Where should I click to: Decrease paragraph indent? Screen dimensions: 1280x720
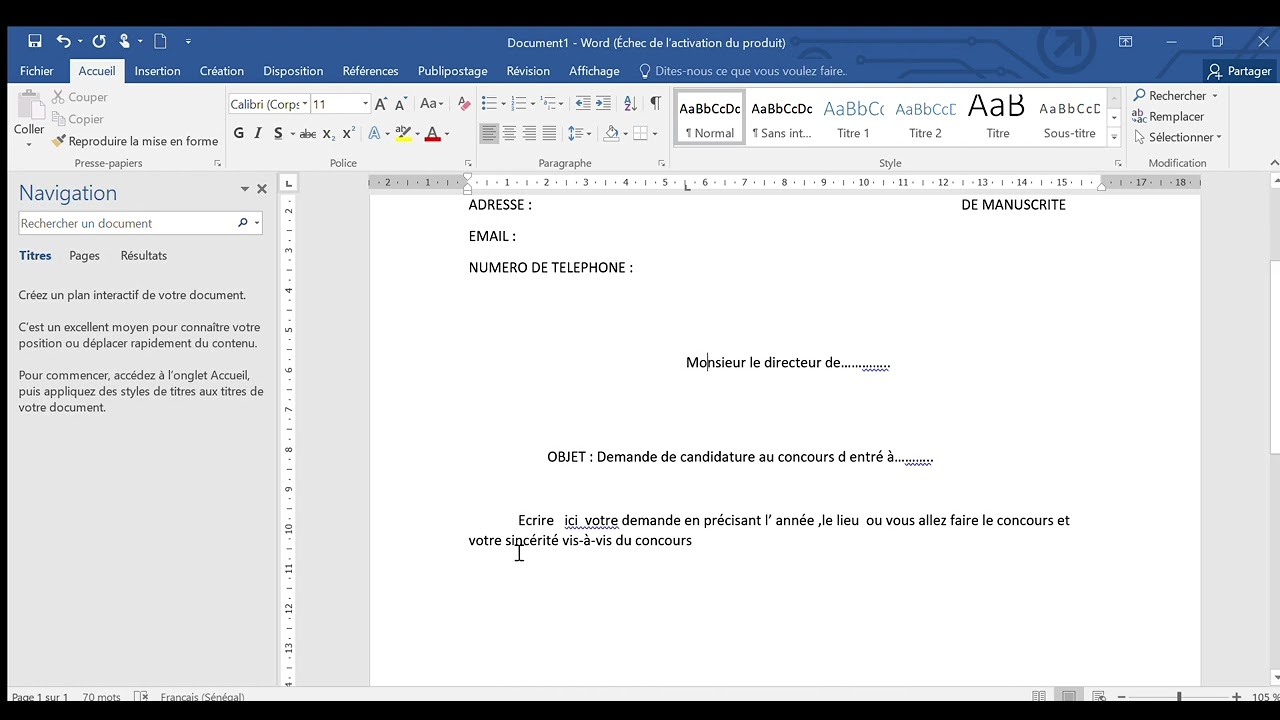(x=583, y=104)
